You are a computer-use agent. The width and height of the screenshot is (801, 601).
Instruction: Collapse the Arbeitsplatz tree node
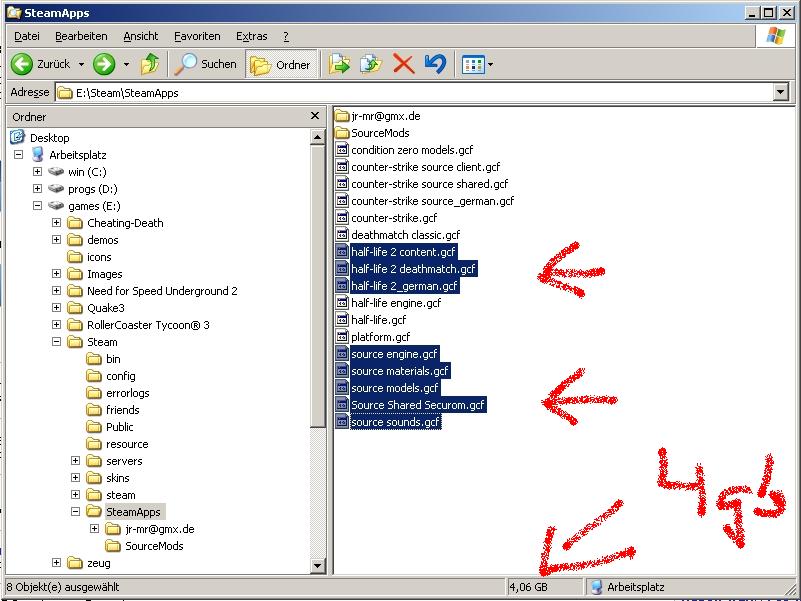coord(18,154)
